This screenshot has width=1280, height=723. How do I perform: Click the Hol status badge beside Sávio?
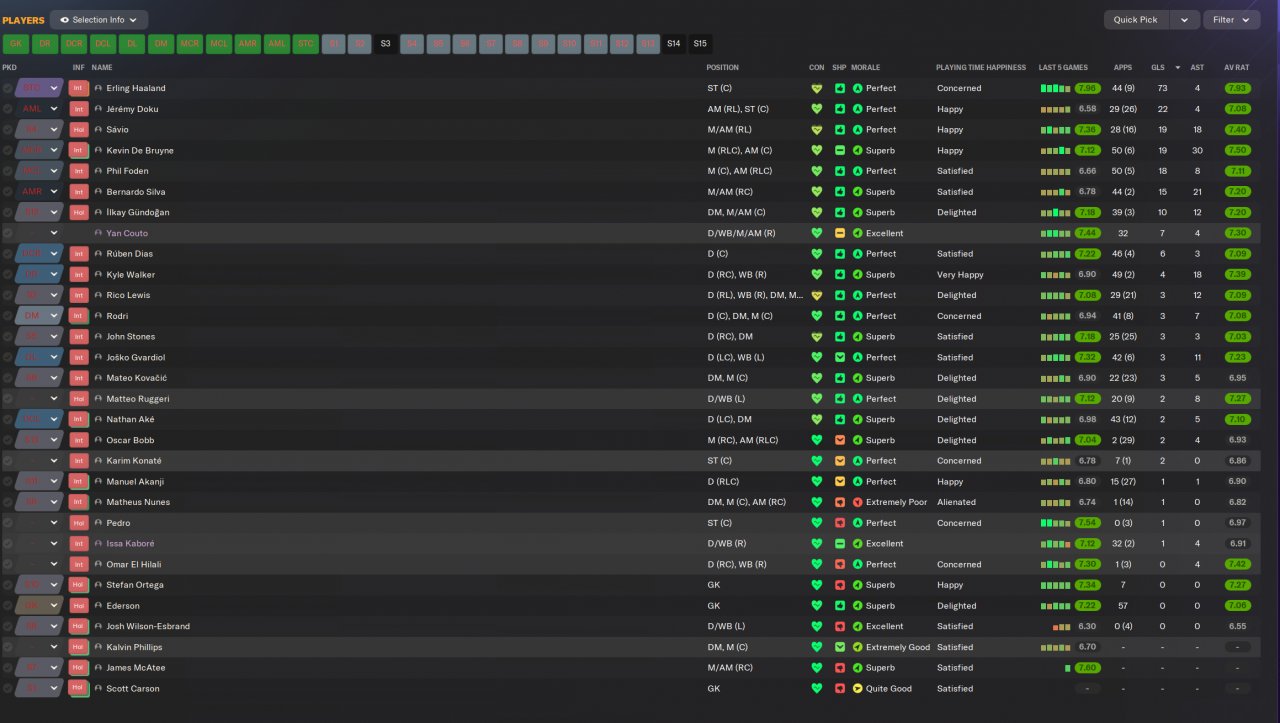pyautogui.click(x=79, y=129)
